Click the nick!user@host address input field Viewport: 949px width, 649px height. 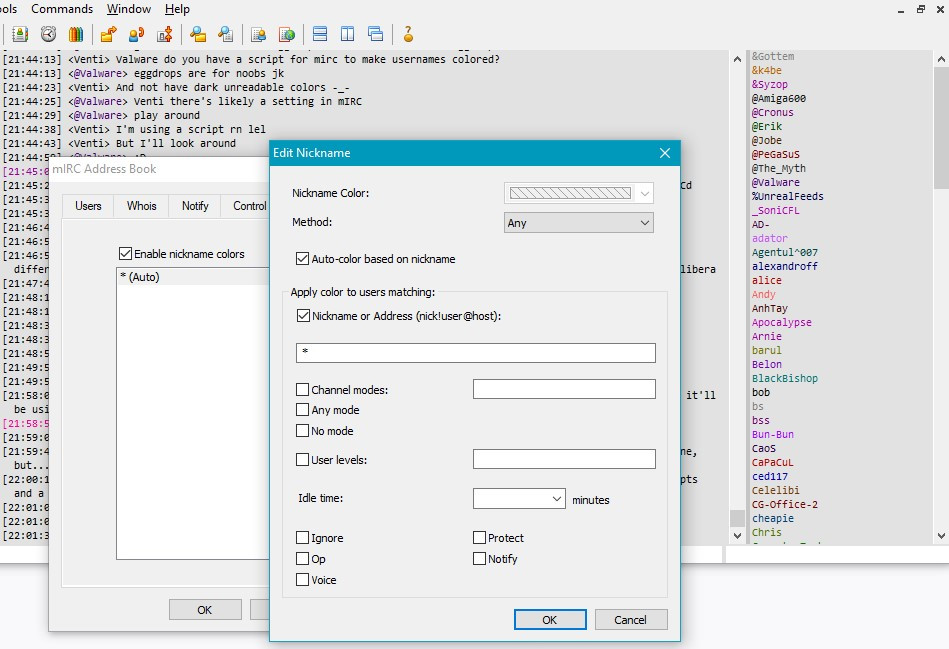475,352
